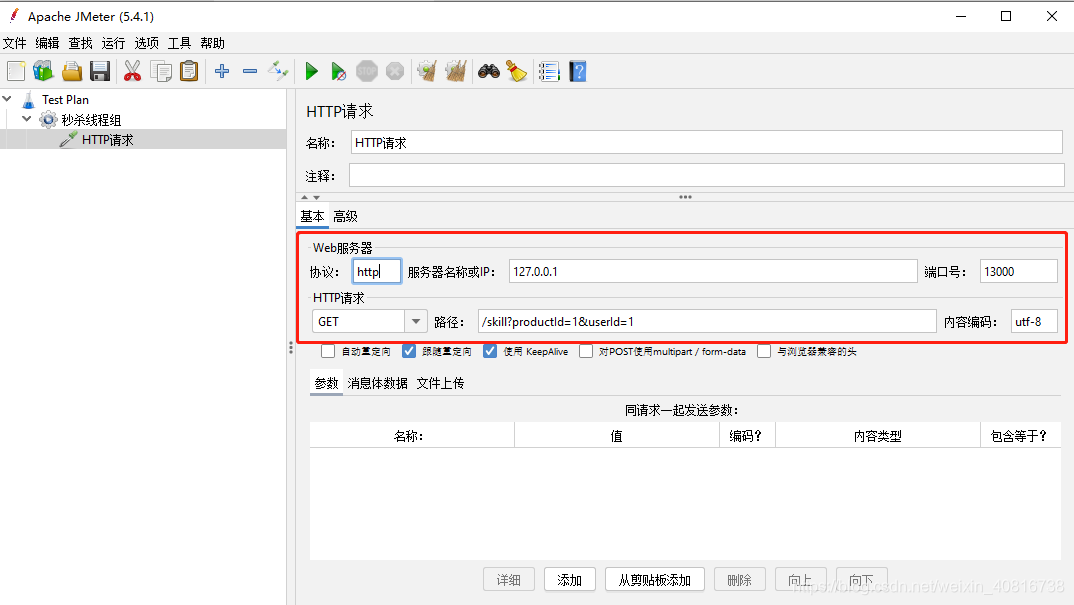Click the 内容编码 utf-8 field

1034,321
